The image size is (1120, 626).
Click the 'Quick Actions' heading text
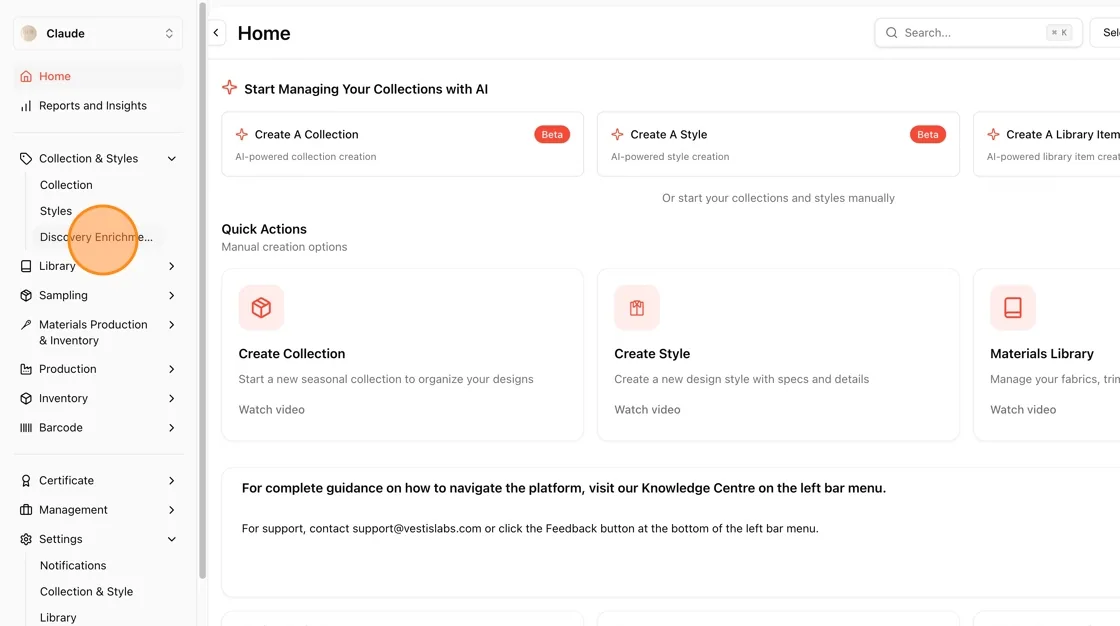click(x=264, y=229)
